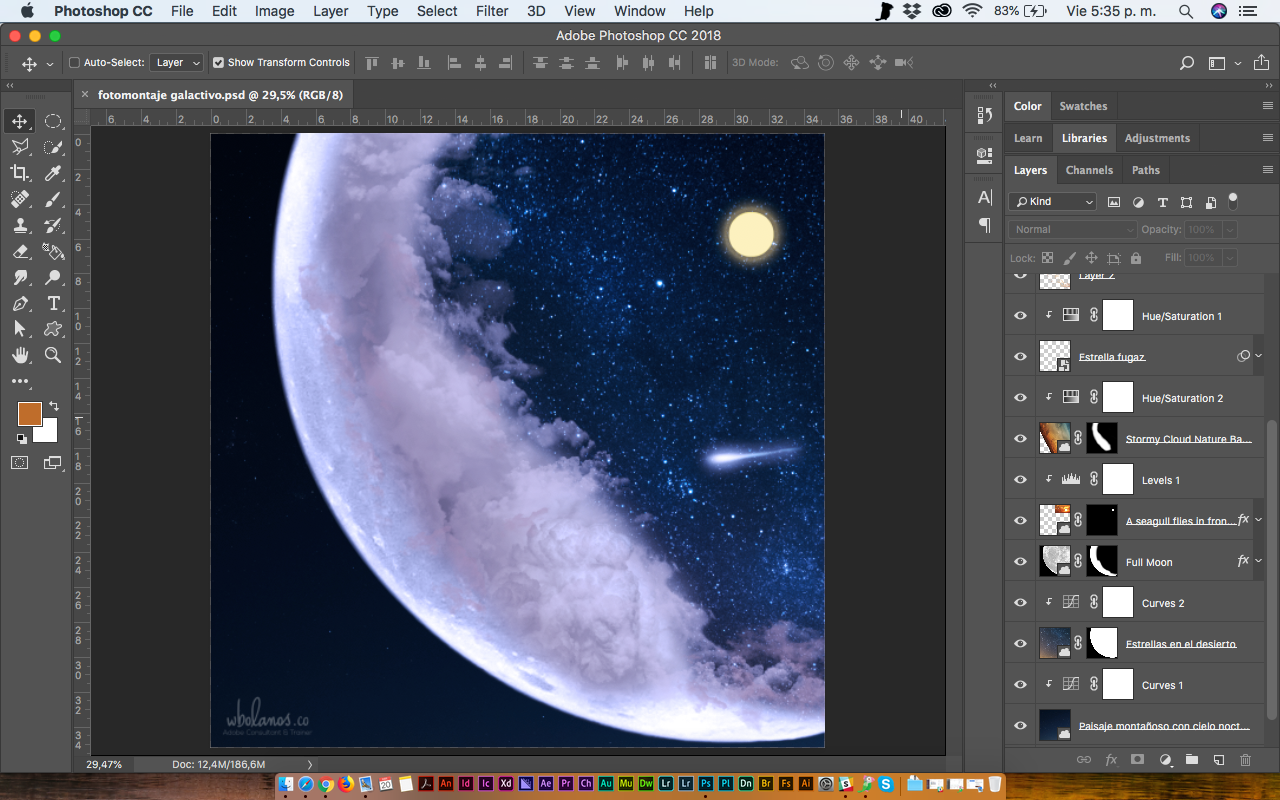1280x800 pixels.
Task: Open the Layers panel options menu
Action: (1268, 170)
